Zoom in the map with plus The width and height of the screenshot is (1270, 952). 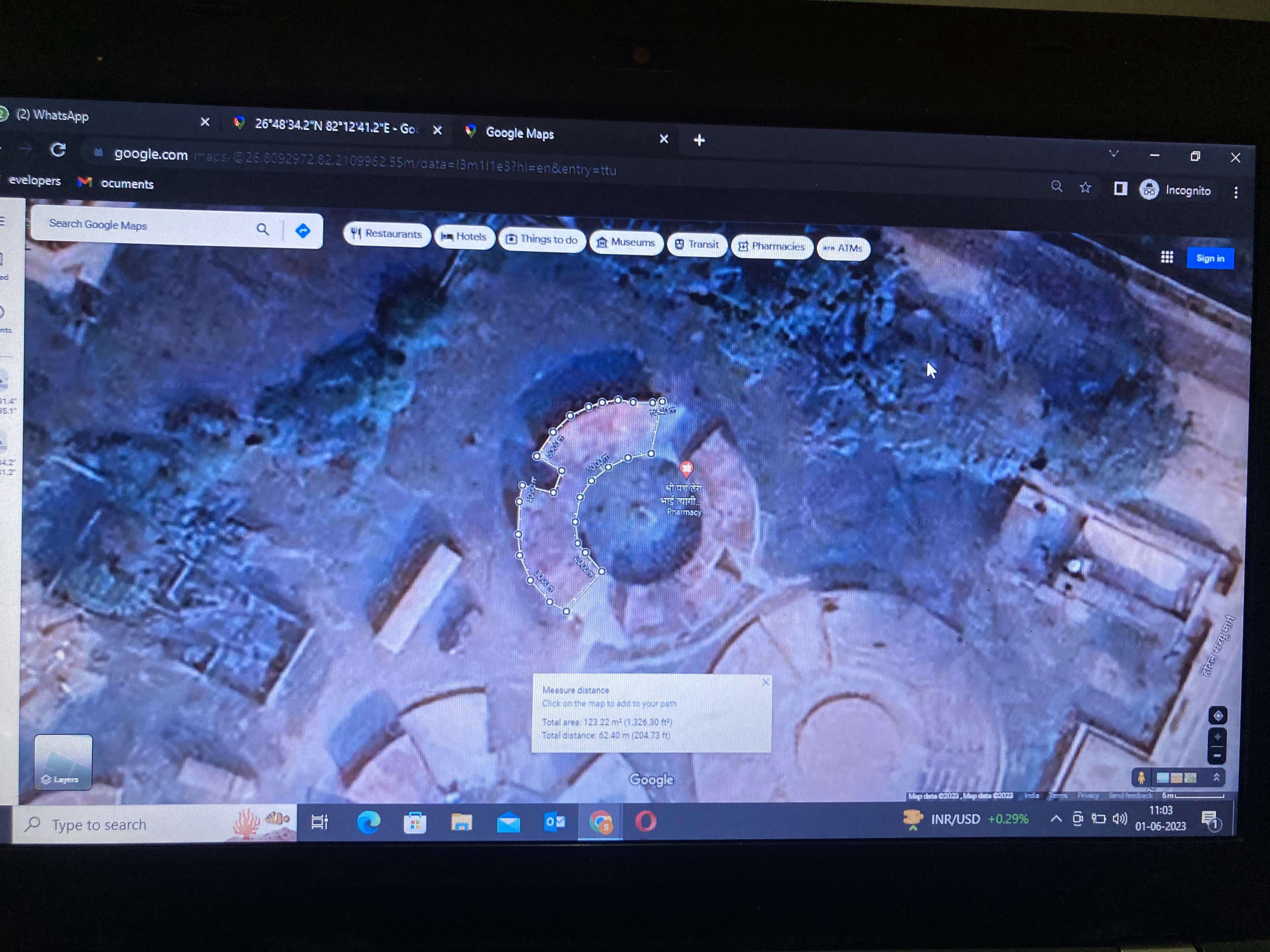[x=1217, y=737]
